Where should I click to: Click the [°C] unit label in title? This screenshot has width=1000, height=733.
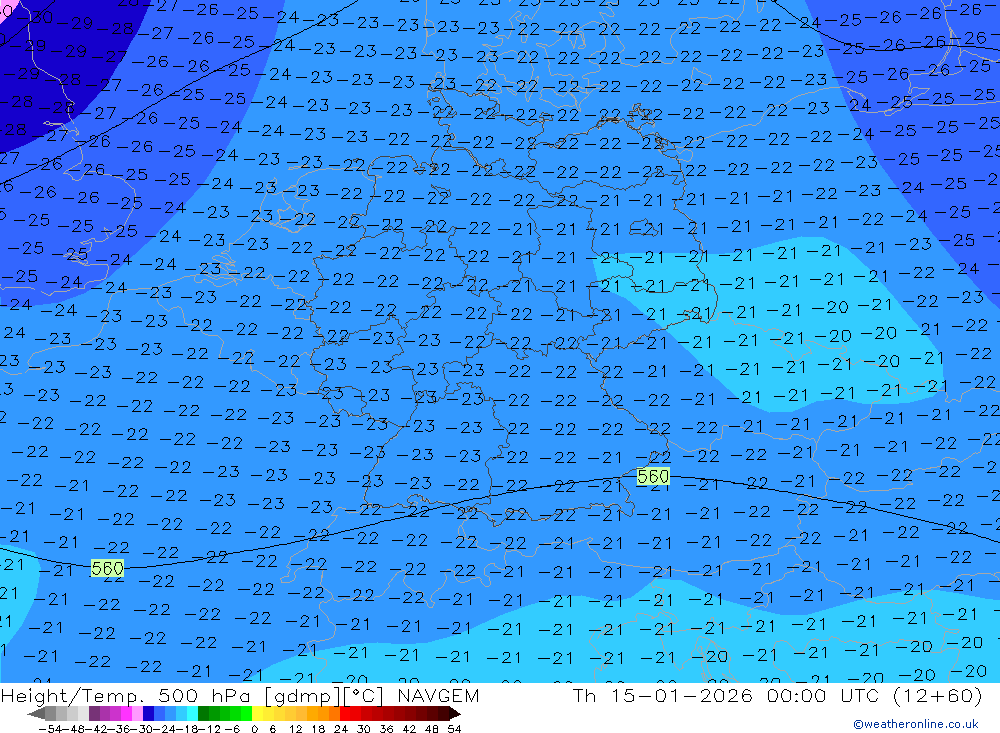coord(363,696)
